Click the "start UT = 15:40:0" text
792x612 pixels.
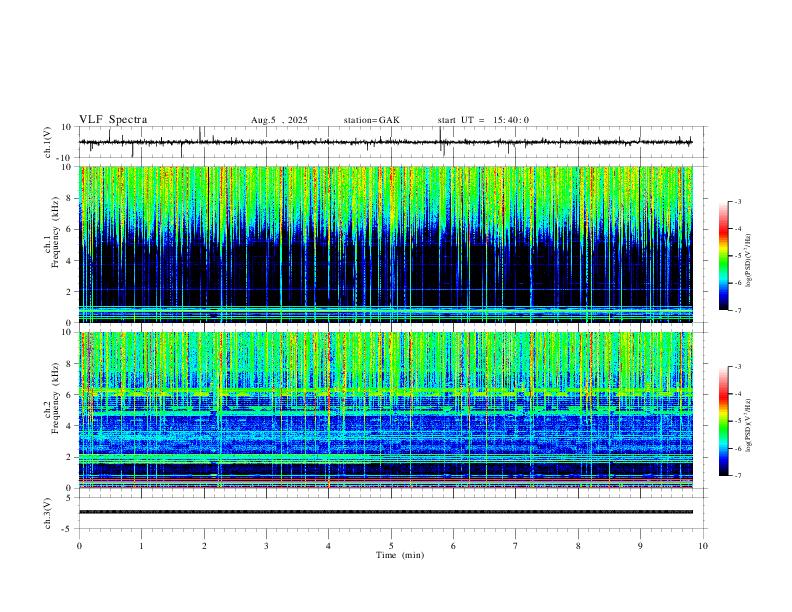(483, 120)
